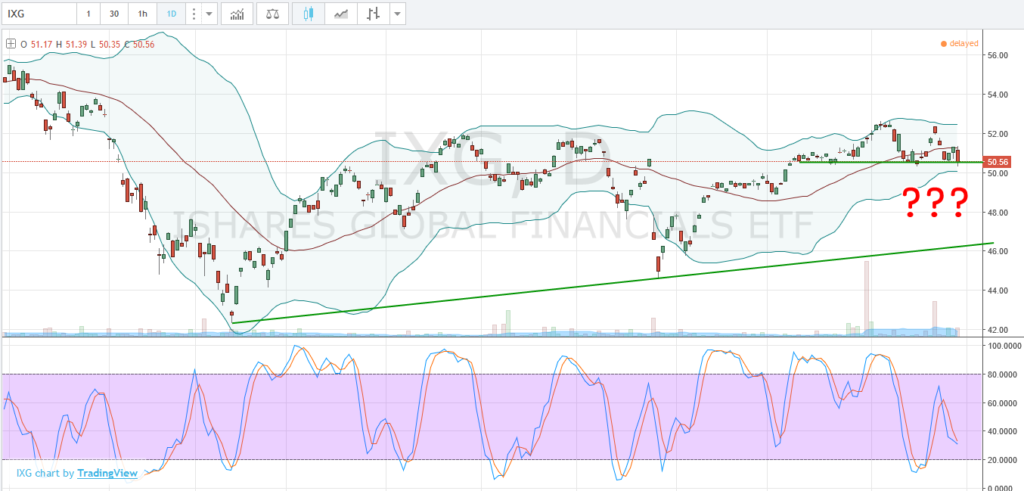
Task: Click the 50.56 current price label
Action: pos(997,161)
